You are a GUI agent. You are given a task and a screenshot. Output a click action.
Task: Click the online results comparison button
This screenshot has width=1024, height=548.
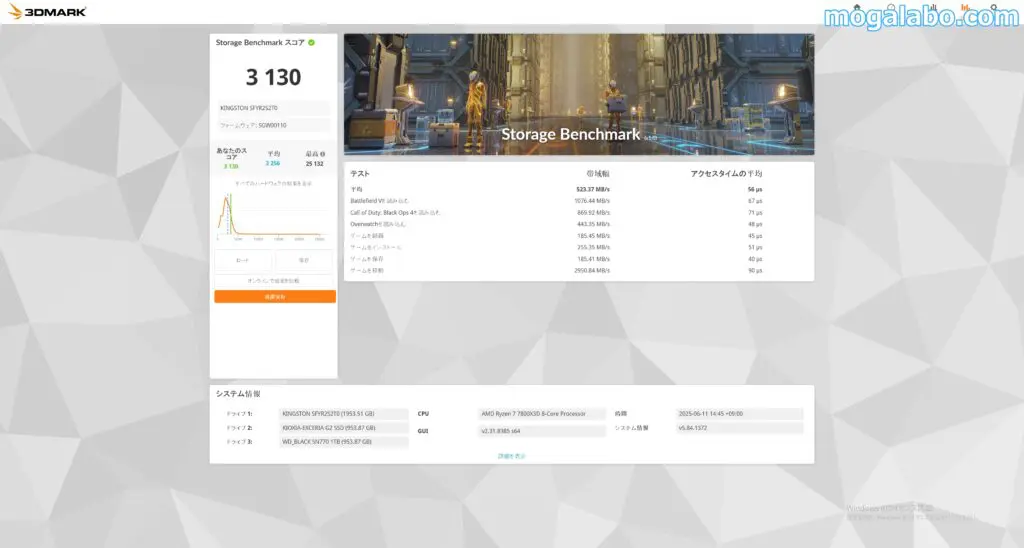[x=275, y=281]
